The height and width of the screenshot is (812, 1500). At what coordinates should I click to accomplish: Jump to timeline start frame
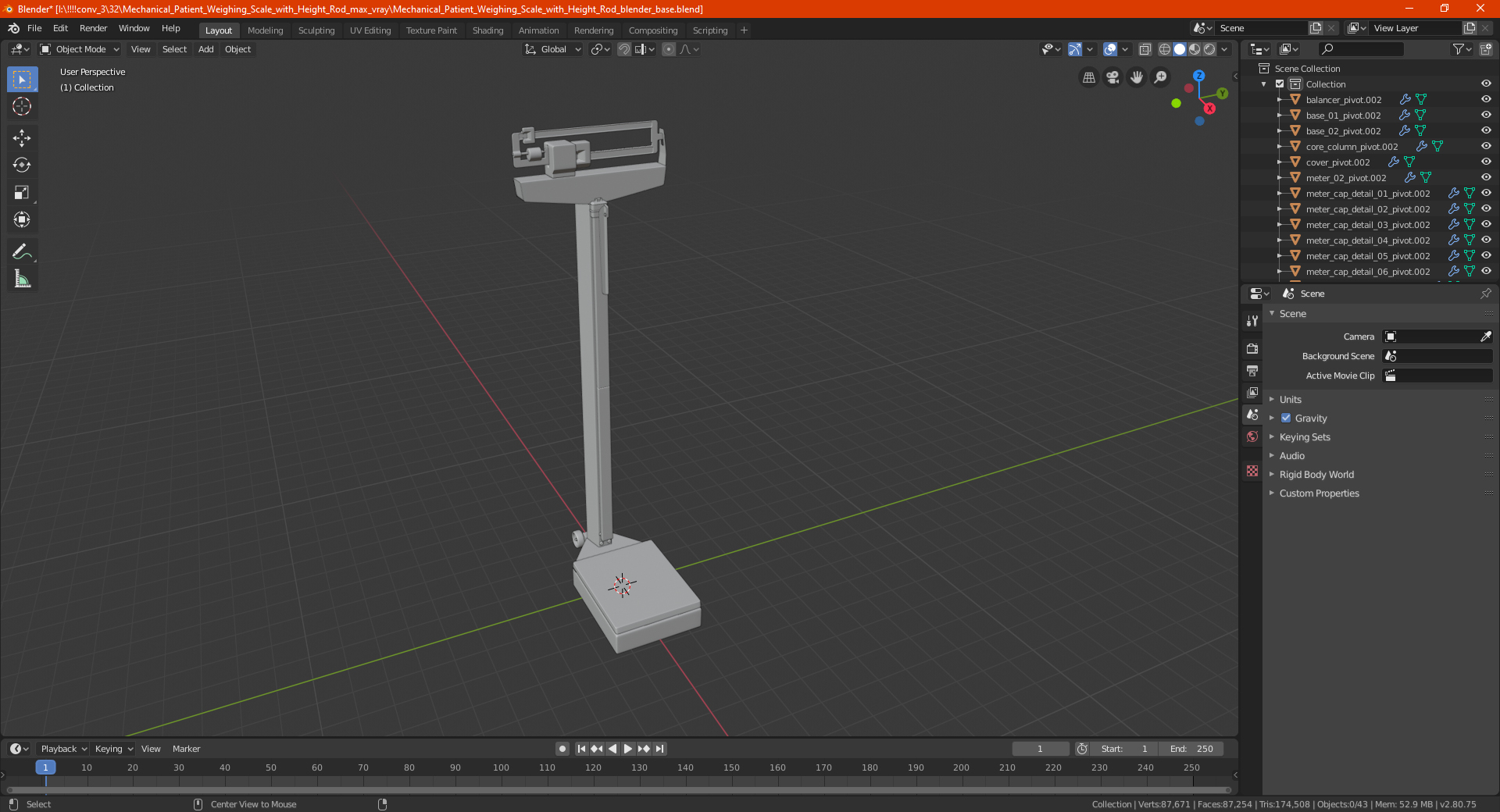581,749
